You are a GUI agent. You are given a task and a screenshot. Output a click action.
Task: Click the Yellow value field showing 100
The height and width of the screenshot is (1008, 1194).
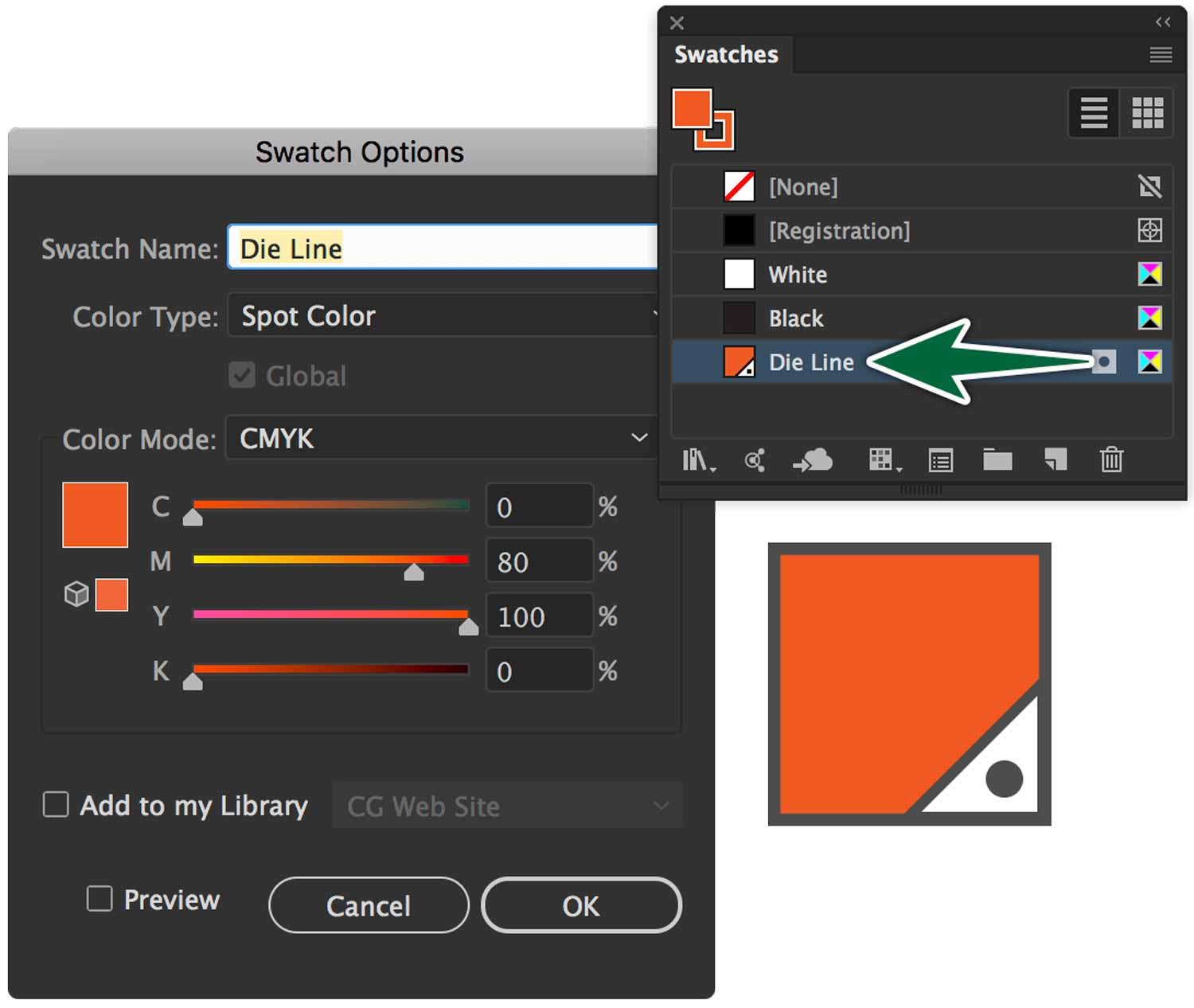coord(540,616)
